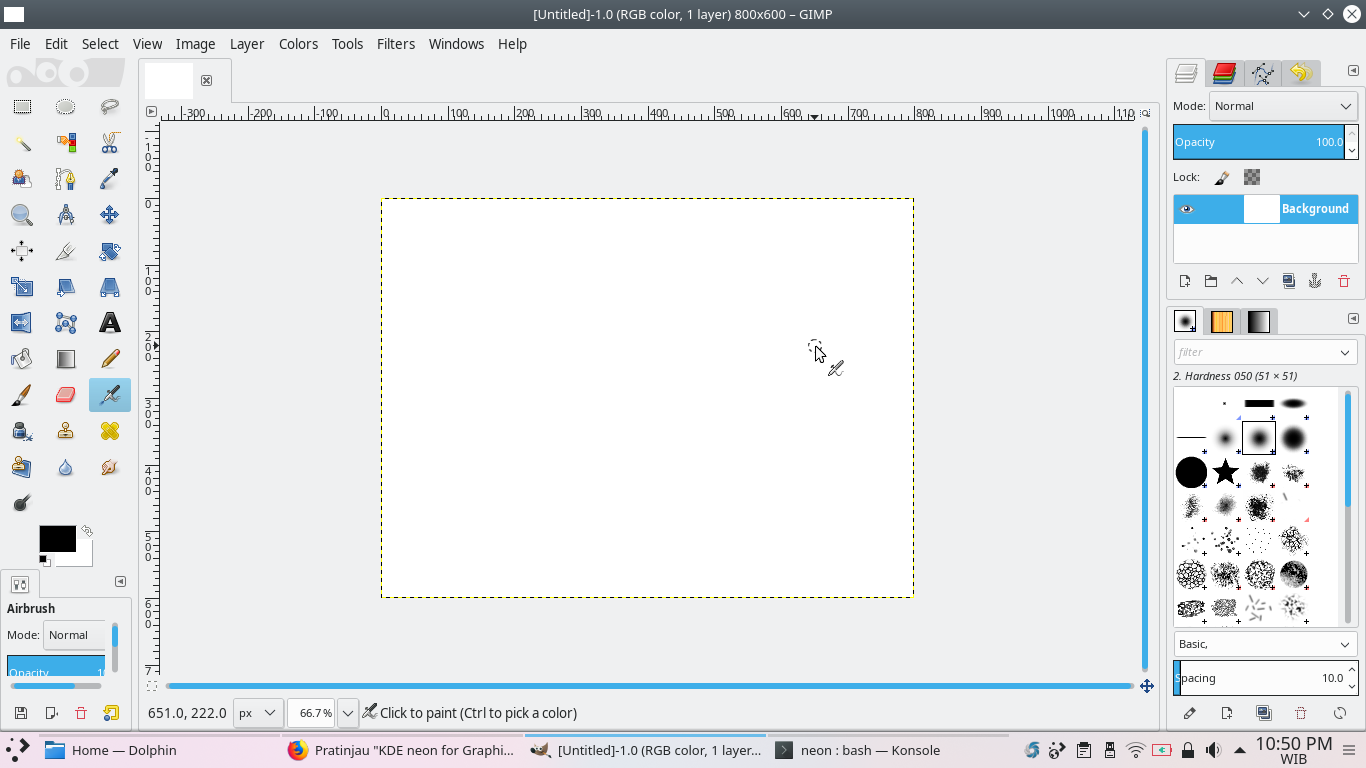Select the Fuzzy Select tool
Screen dimensions: 1366x768
[x=22, y=144]
